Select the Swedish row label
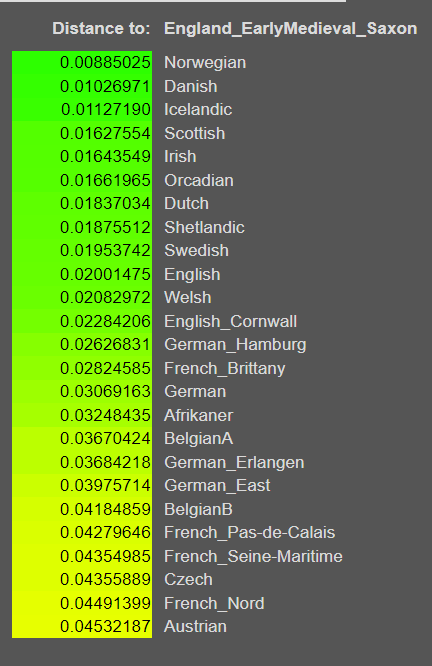 tap(196, 251)
